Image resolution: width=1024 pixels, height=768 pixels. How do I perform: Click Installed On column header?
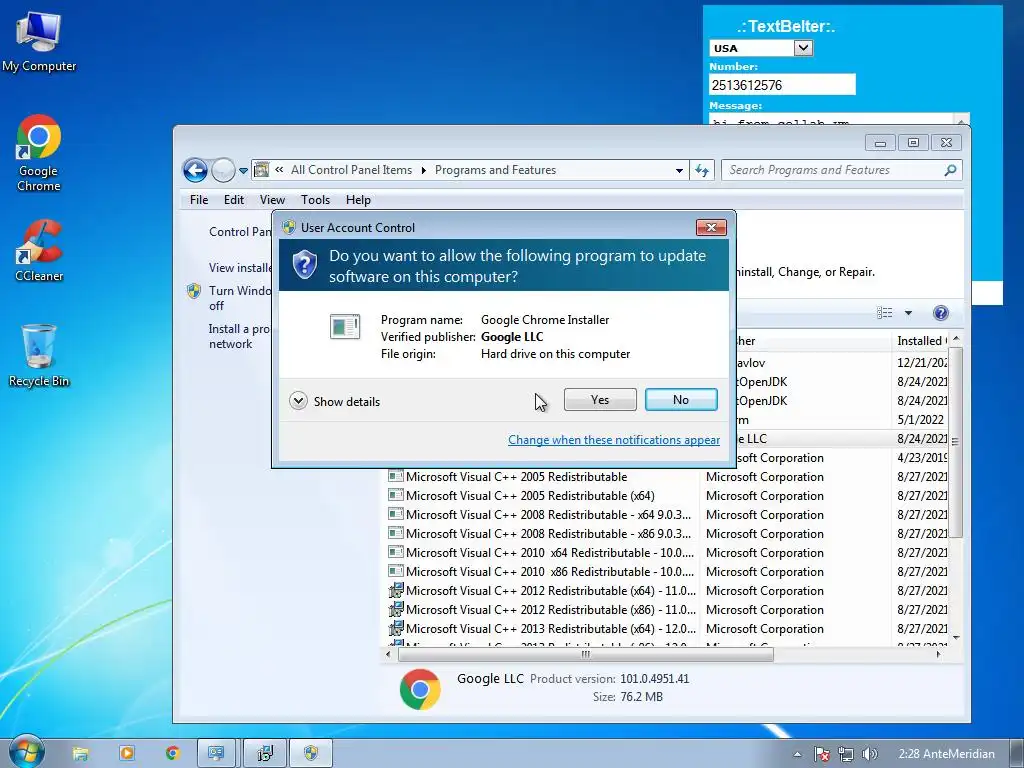click(x=921, y=340)
